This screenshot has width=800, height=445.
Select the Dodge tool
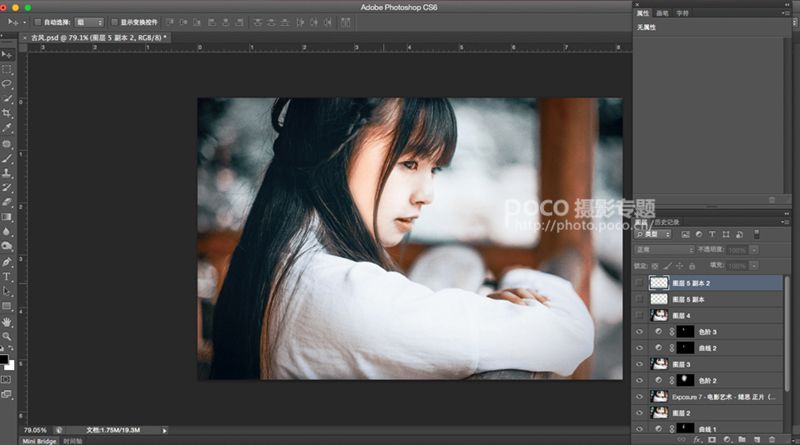point(7,246)
